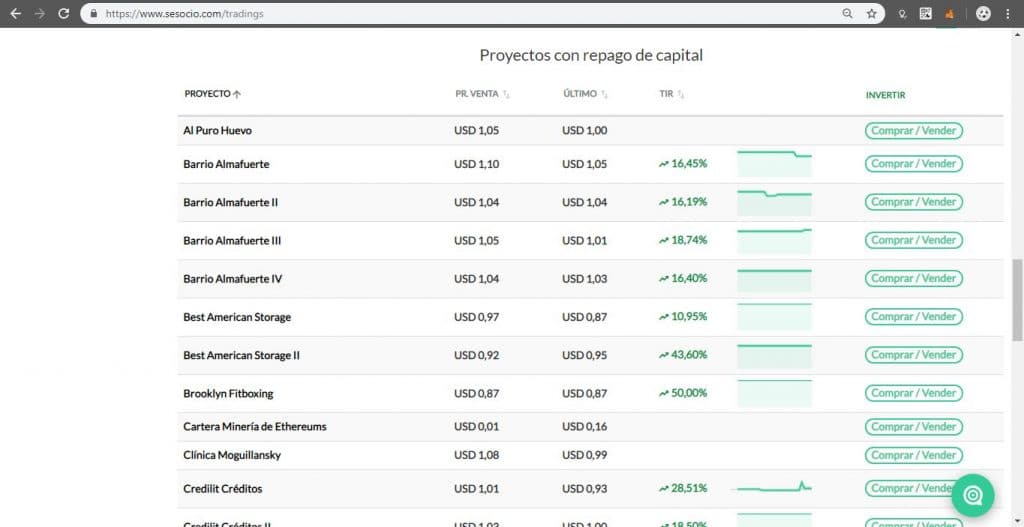
Task: Open the Best American Storage price chart thumbnail
Action: click(775, 317)
